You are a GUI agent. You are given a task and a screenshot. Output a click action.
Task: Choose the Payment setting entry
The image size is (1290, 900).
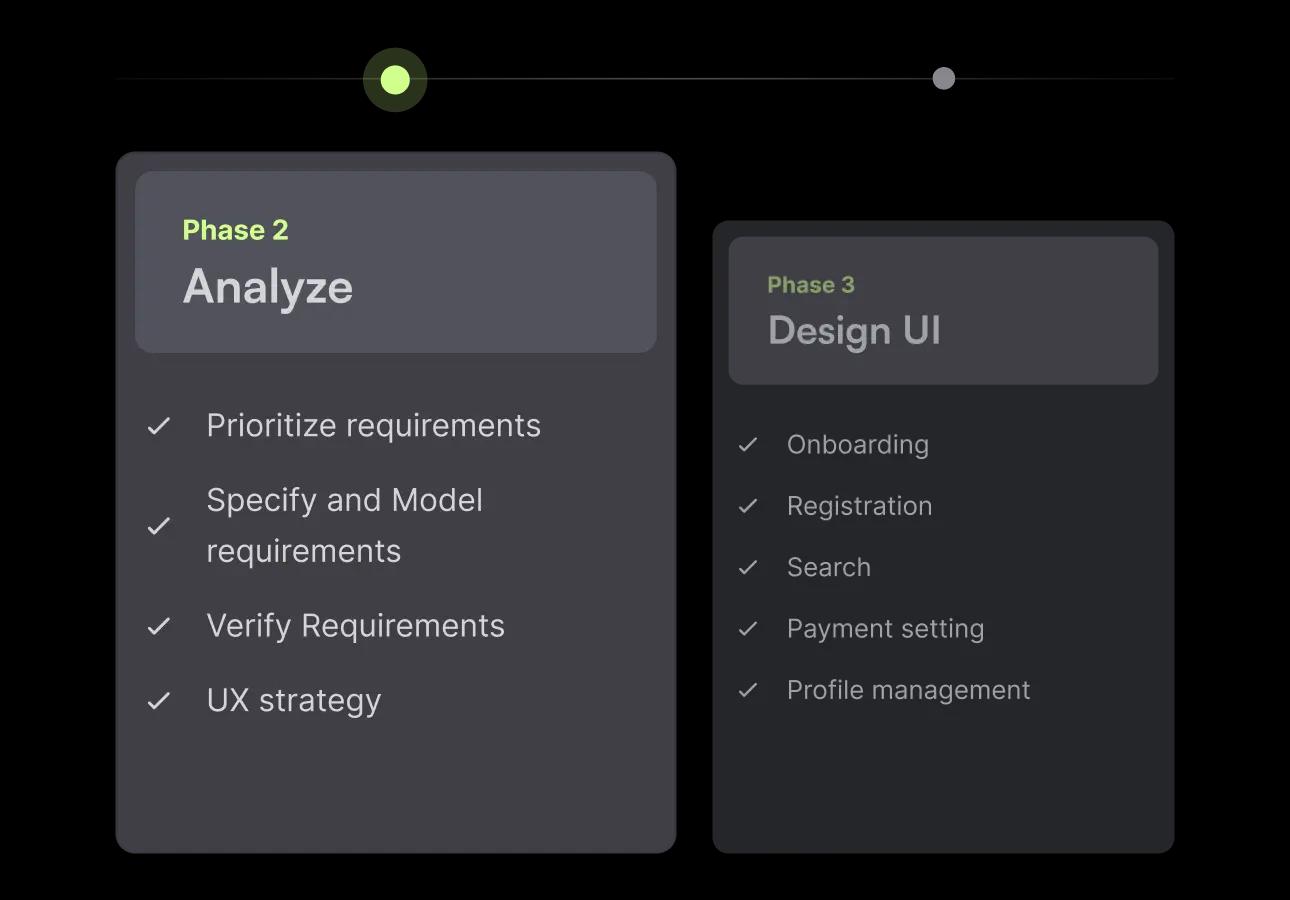pyautogui.click(x=885, y=629)
